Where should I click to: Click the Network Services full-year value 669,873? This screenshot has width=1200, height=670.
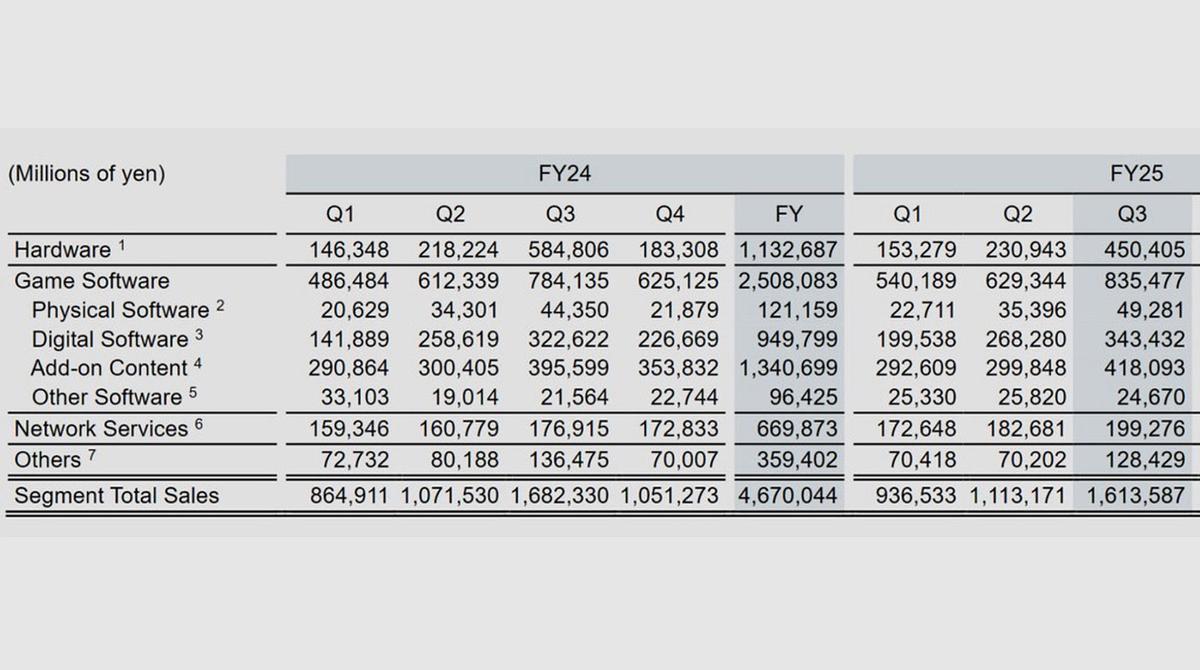796,429
